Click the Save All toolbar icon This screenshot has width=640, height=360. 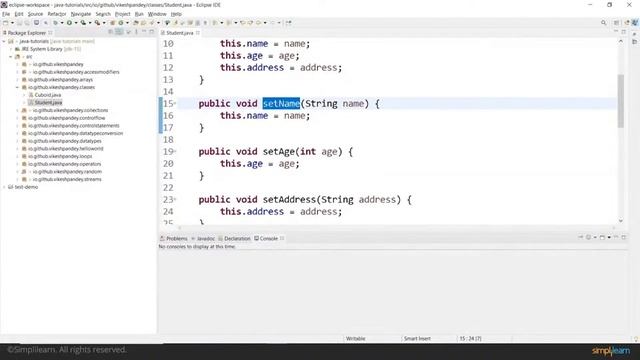click(x=27, y=23)
